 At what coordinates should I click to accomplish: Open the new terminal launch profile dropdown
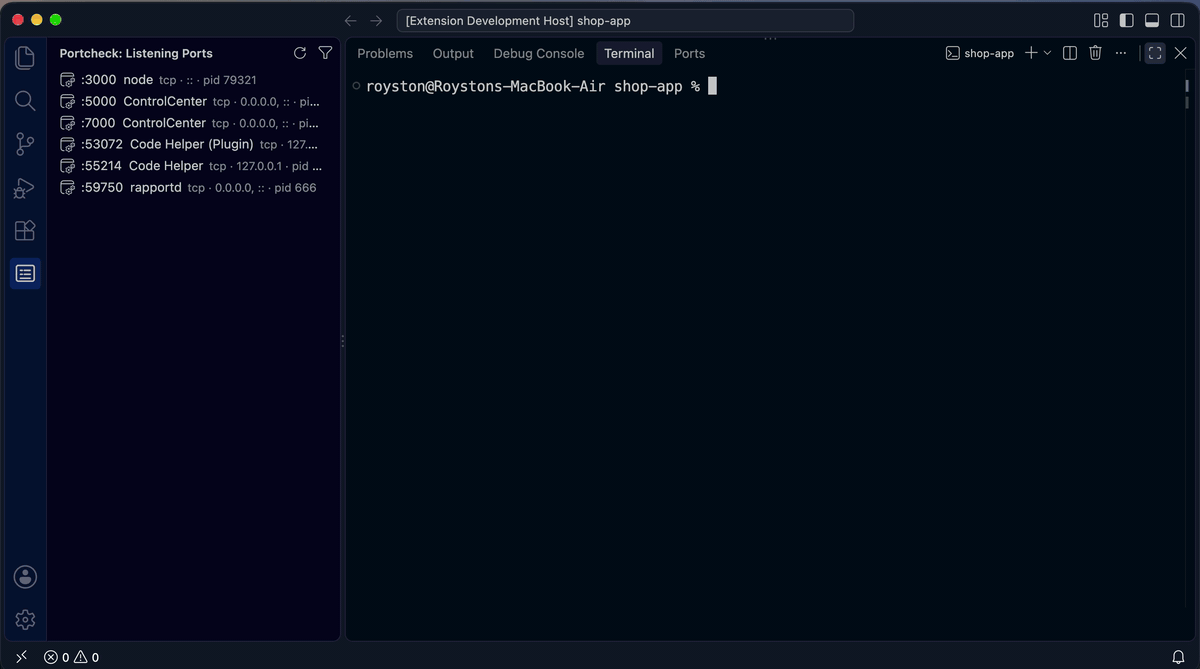point(1048,53)
